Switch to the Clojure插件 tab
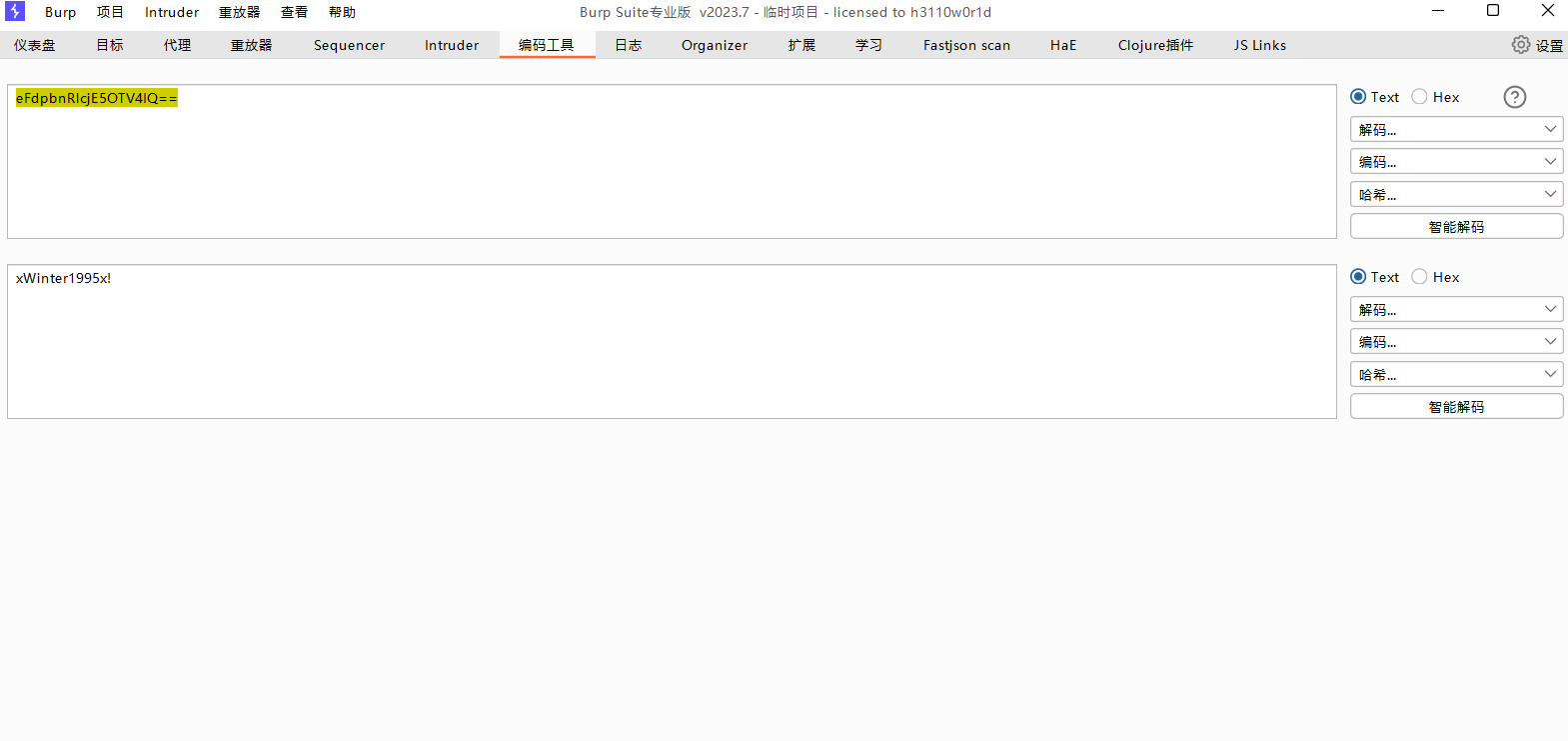 click(1155, 45)
